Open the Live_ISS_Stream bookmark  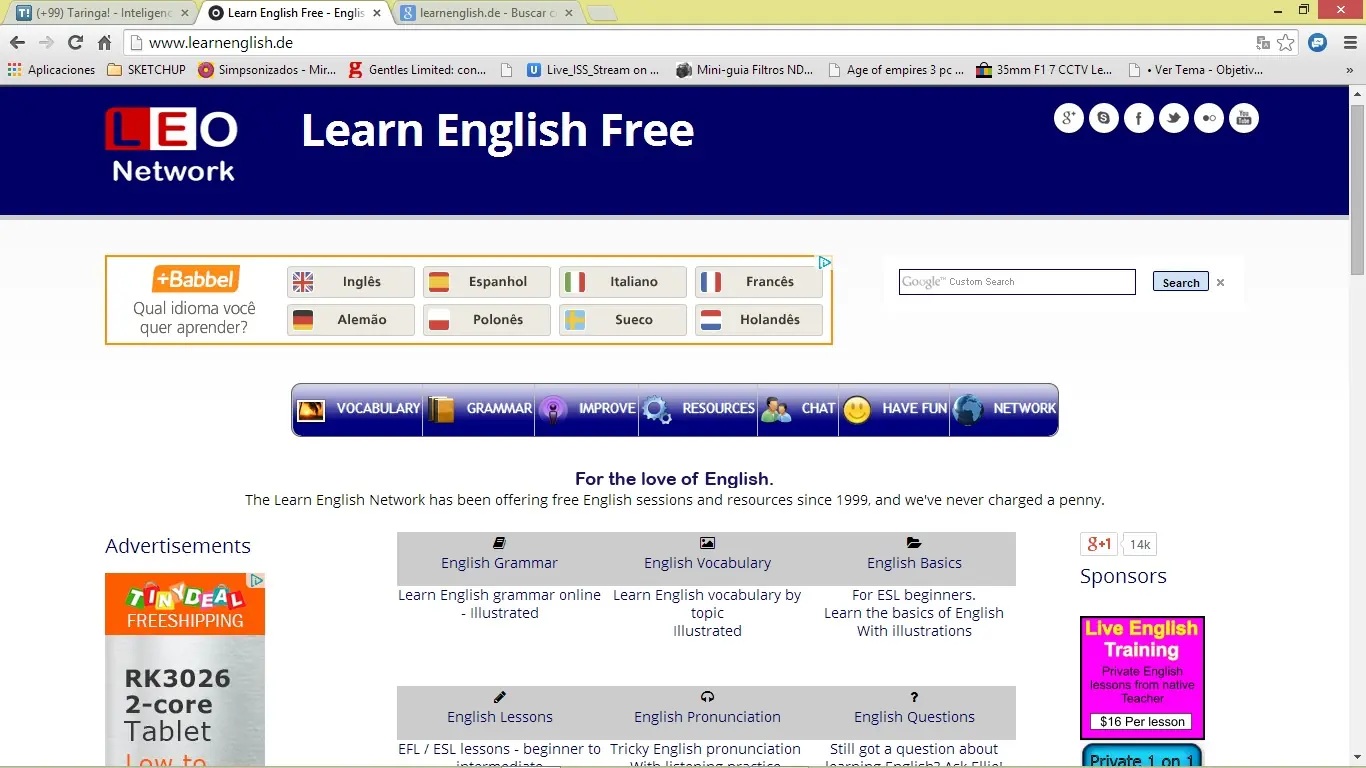[x=593, y=70]
